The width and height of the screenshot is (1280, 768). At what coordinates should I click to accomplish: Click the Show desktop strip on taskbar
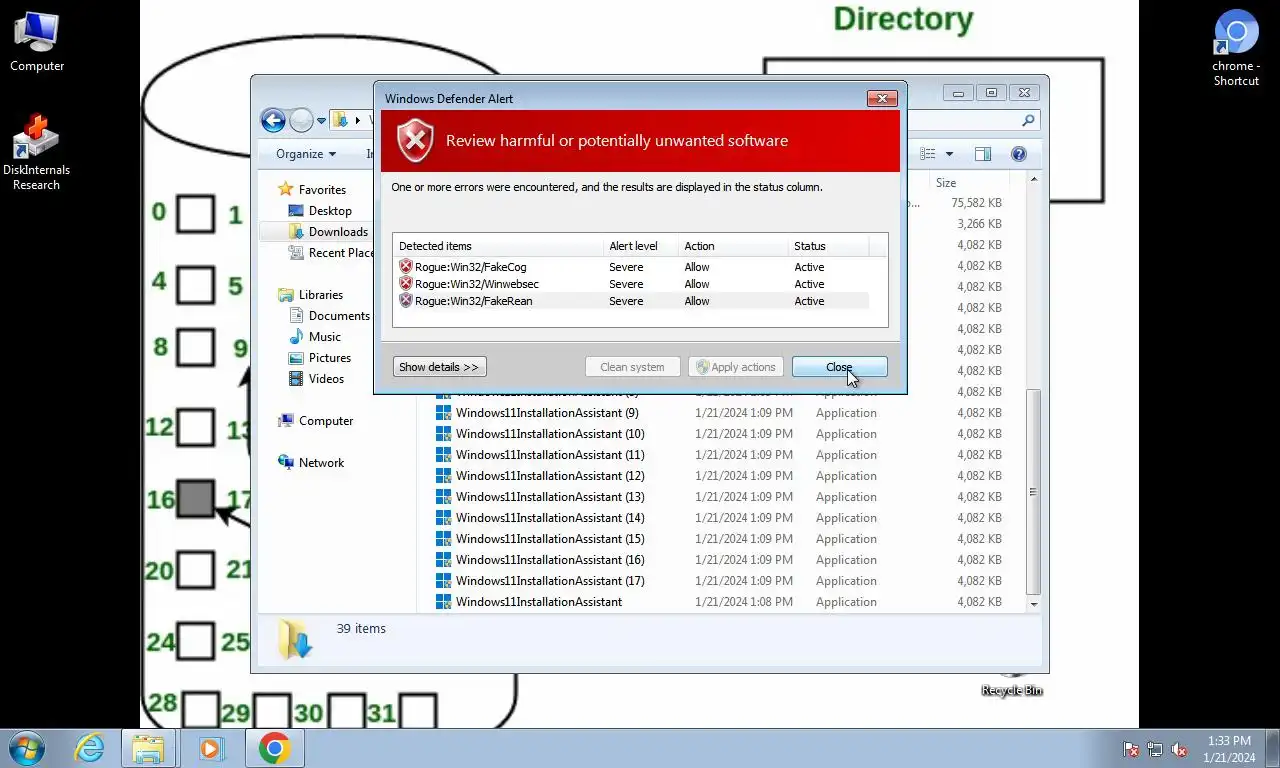click(1272, 748)
